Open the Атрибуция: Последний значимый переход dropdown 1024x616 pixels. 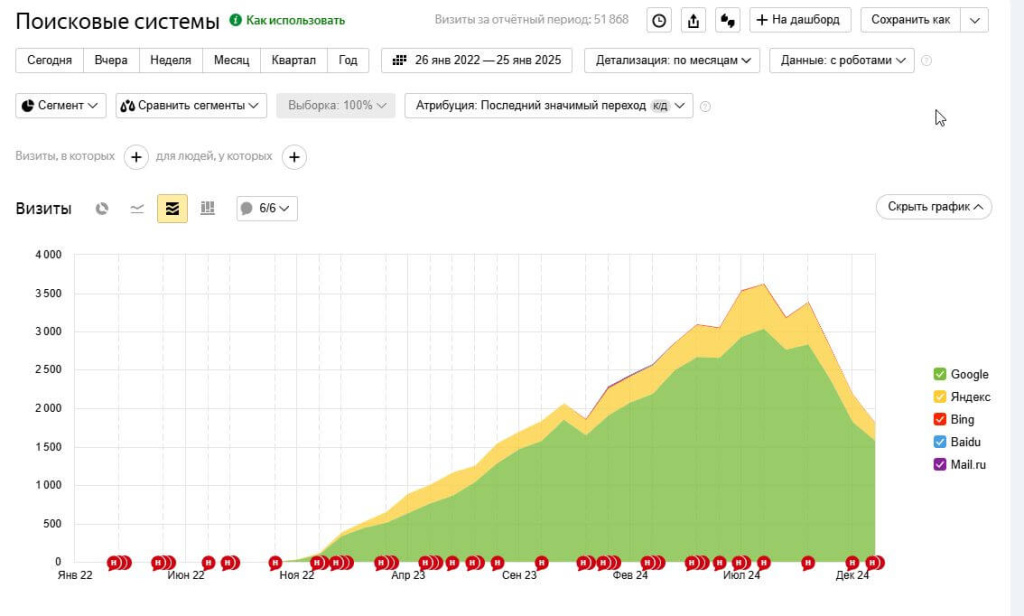point(549,106)
